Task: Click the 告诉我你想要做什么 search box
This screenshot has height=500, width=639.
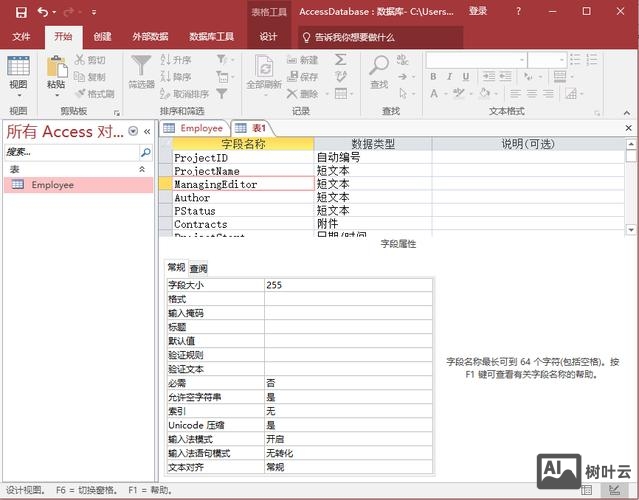Action: (x=381, y=37)
